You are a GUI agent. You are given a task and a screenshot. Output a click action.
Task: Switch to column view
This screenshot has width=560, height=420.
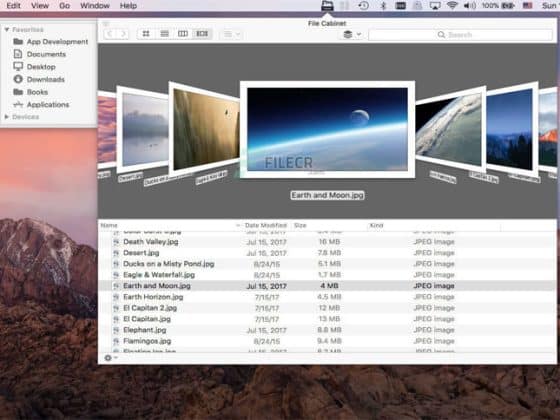[x=183, y=34]
